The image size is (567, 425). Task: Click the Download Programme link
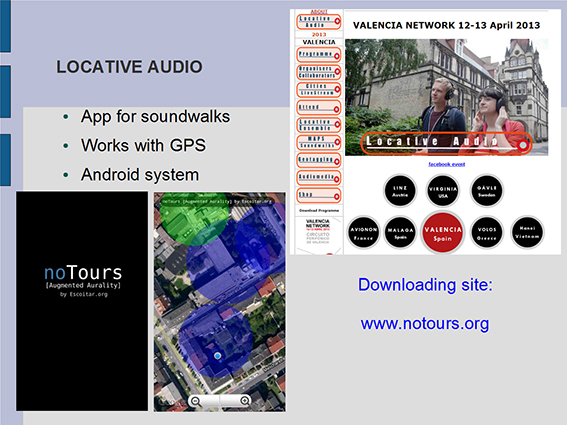pyautogui.click(x=319, y=211)
